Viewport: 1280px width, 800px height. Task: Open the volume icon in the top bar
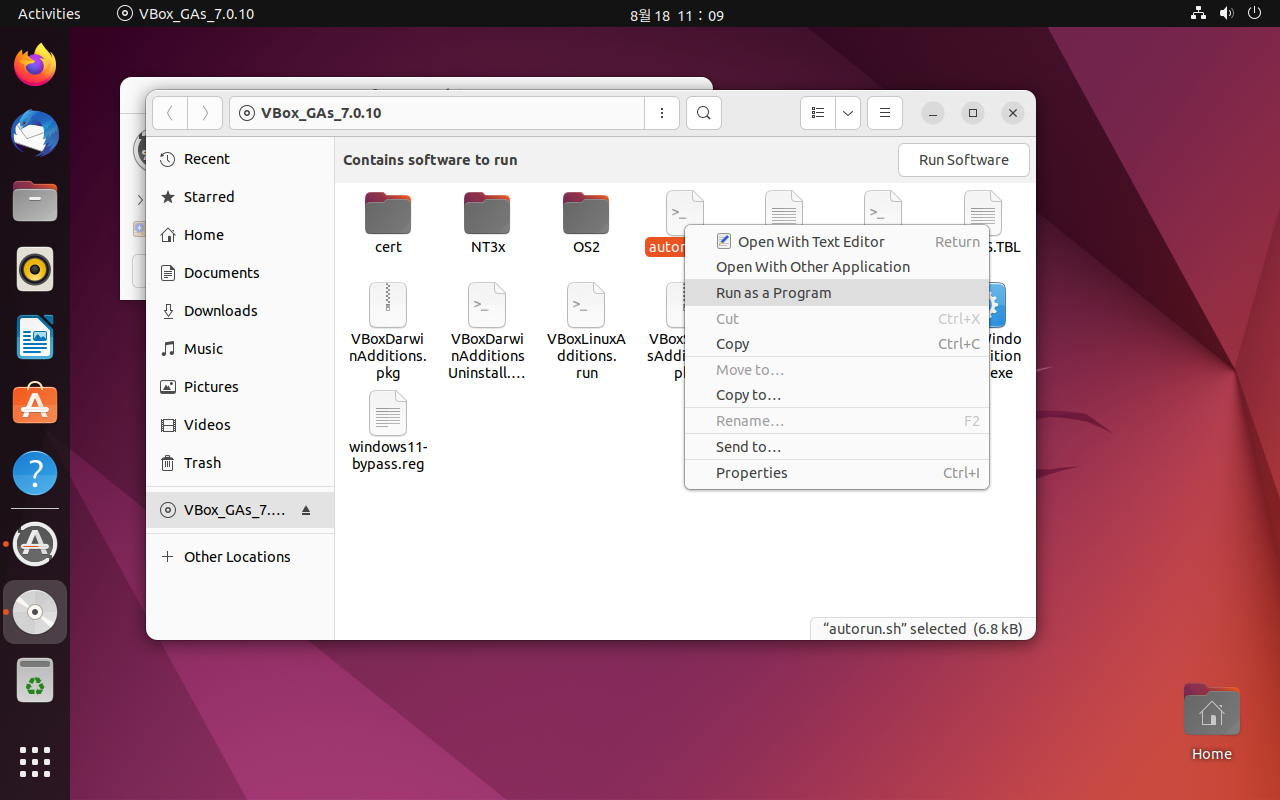click(x=1226, y=14)
